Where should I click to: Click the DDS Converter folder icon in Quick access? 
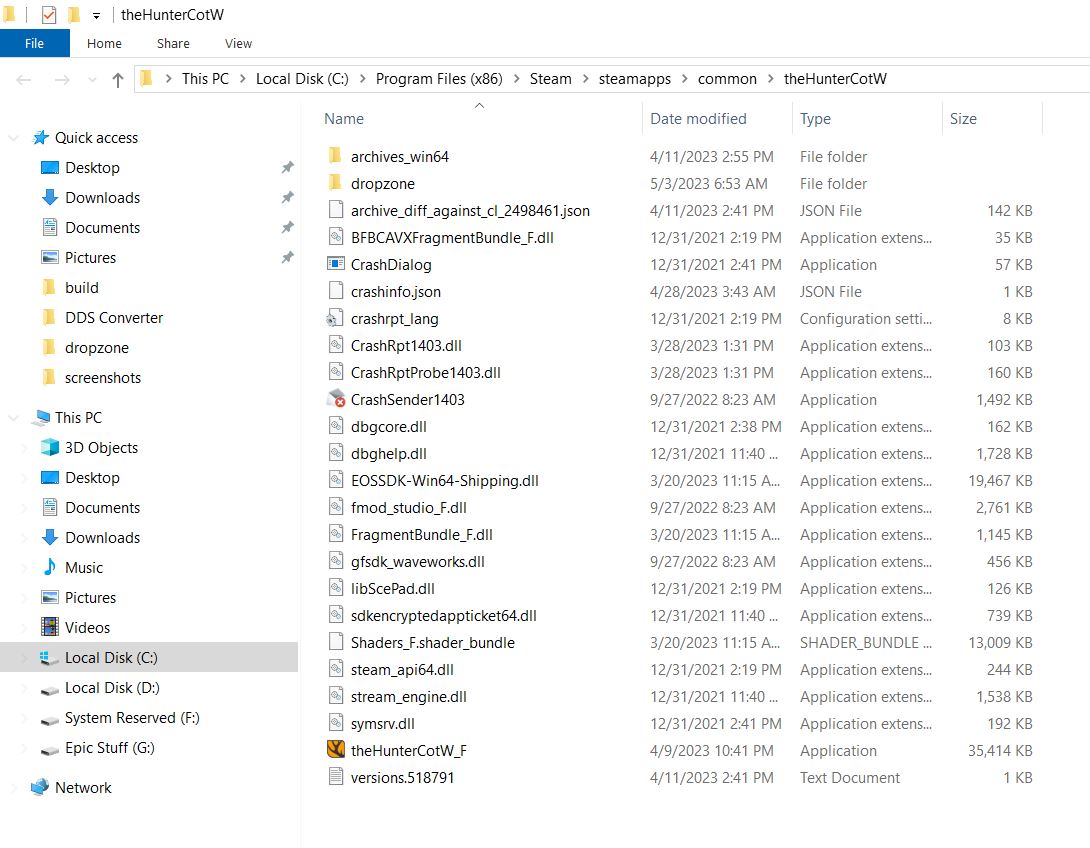[49, 317]
